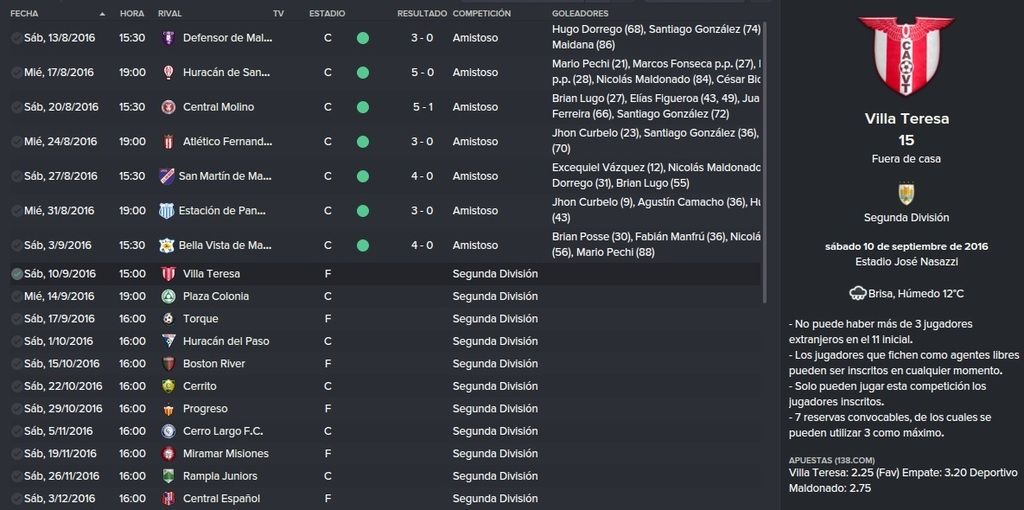1024x510 pixels.
Task: Toggle the check mark beside Sáb, 13/8/2016 fixture
Action: pos(17,38)
